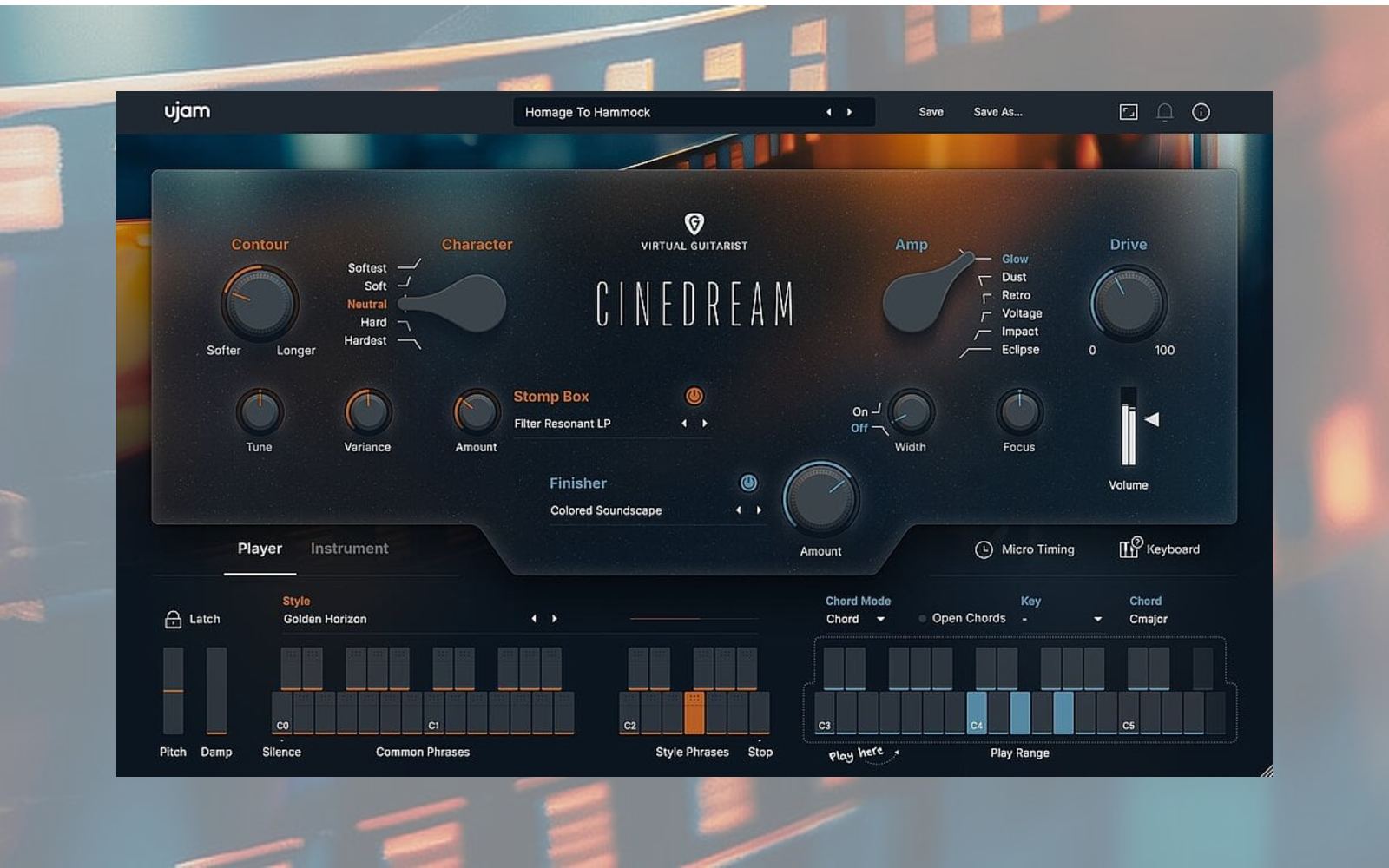Click the Save As... button

(x=998, y=112)
